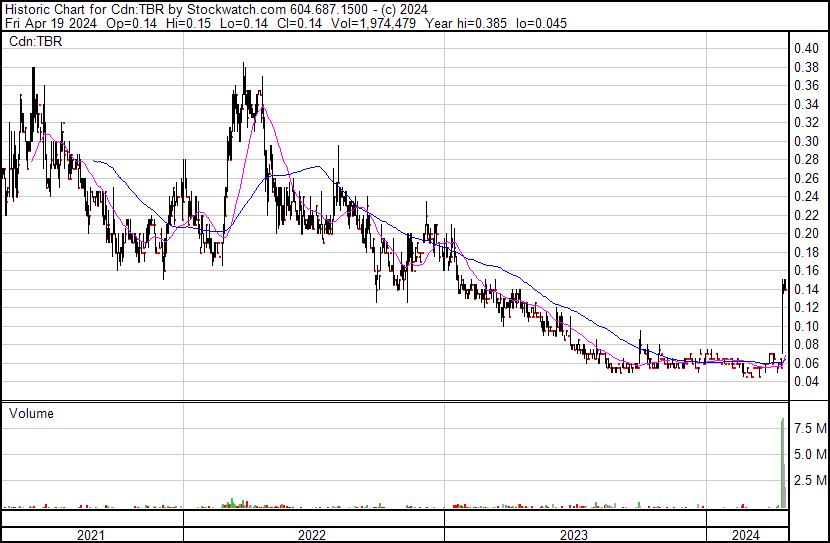Click the 7.5 M volume axis label
830x543 pixels.
[x=810, y=428]
